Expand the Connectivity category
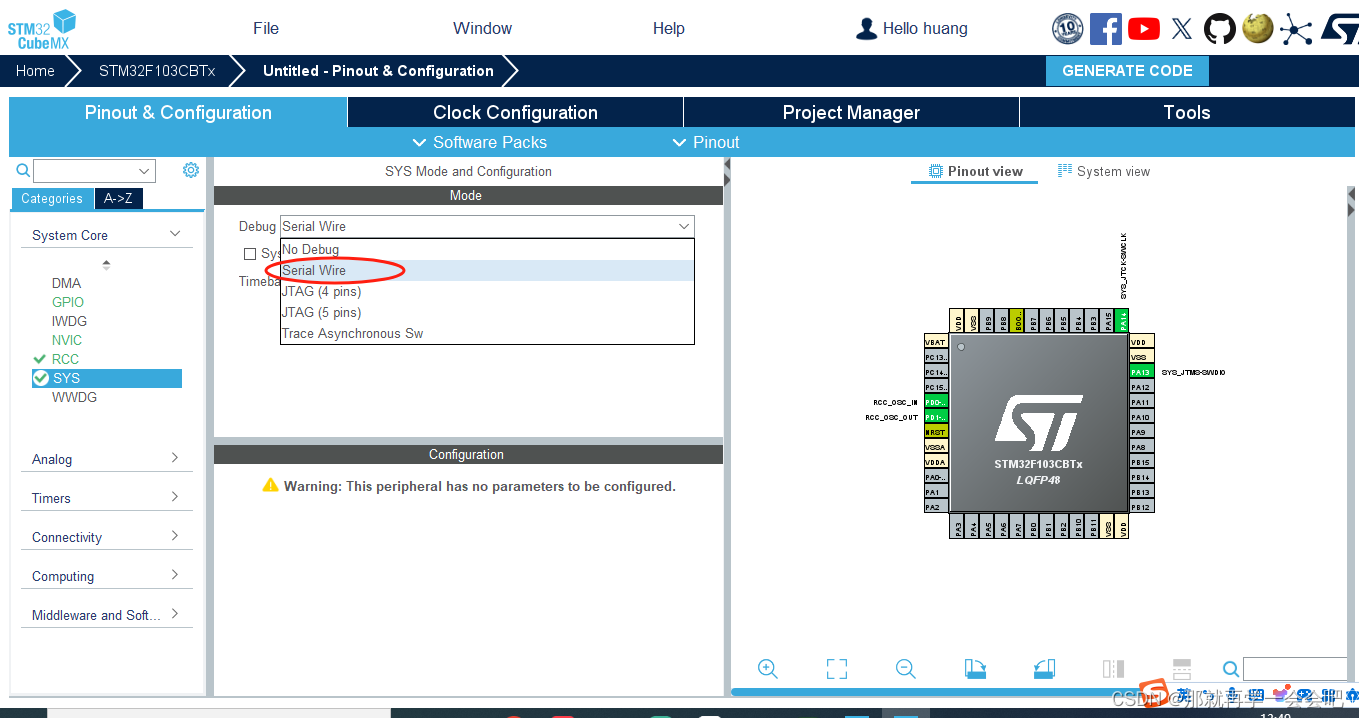Viewport: 1359px width, 718px height. (x=107, y=537)
